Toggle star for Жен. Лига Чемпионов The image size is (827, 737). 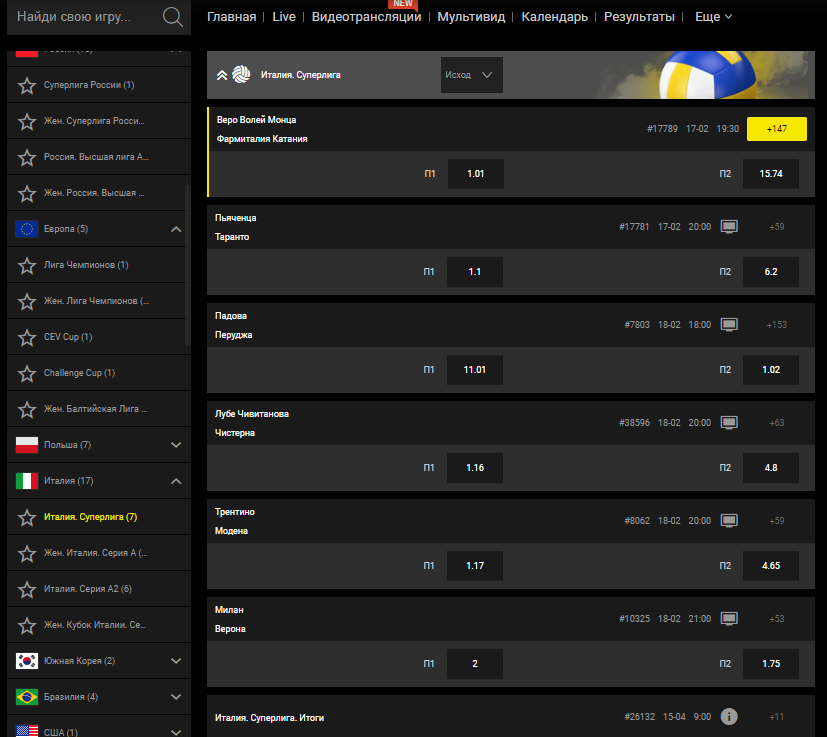pos(27,301)
